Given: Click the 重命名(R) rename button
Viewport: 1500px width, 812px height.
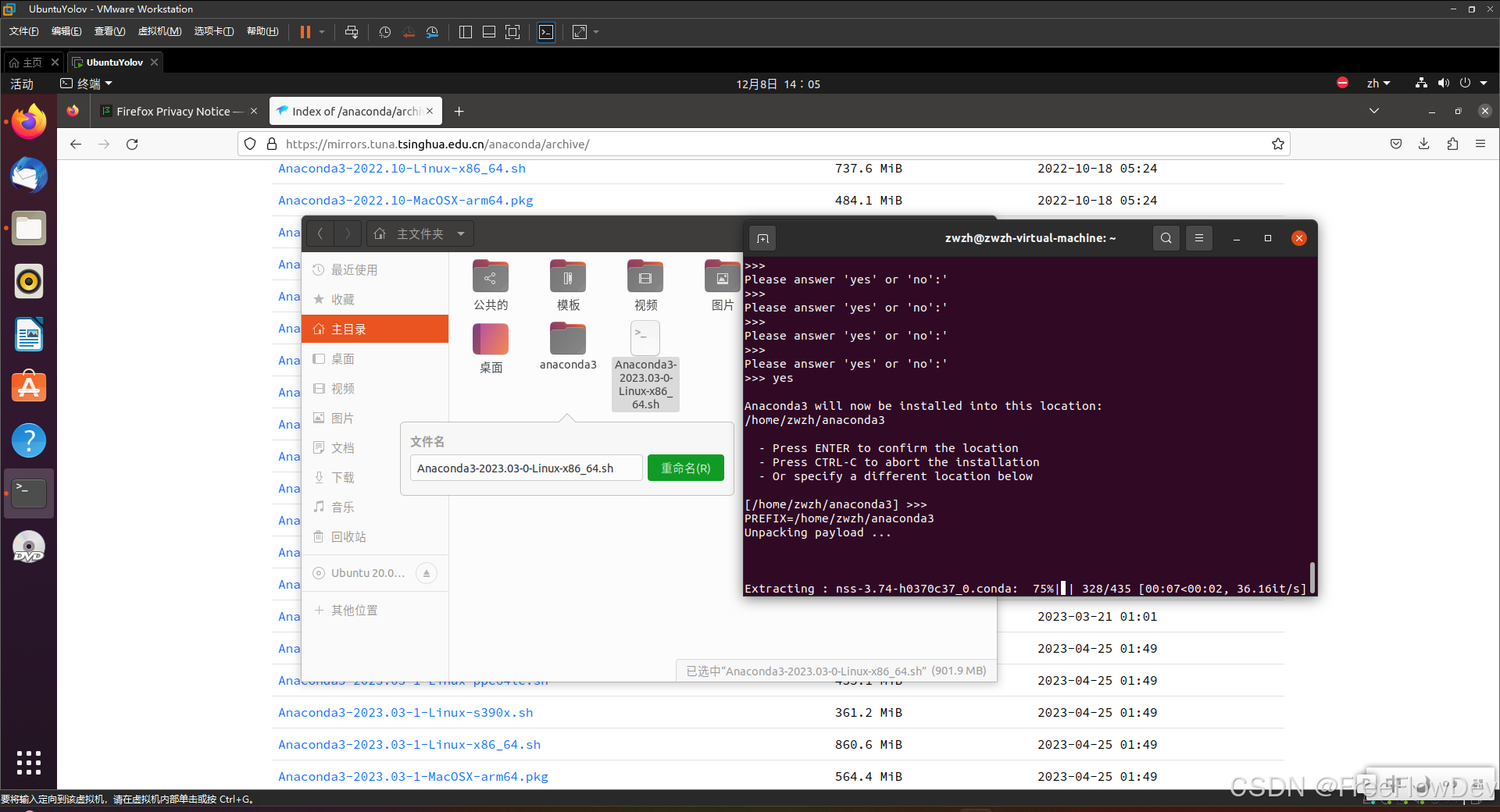Looking at the screenshot, I should [x=685, y=468].
